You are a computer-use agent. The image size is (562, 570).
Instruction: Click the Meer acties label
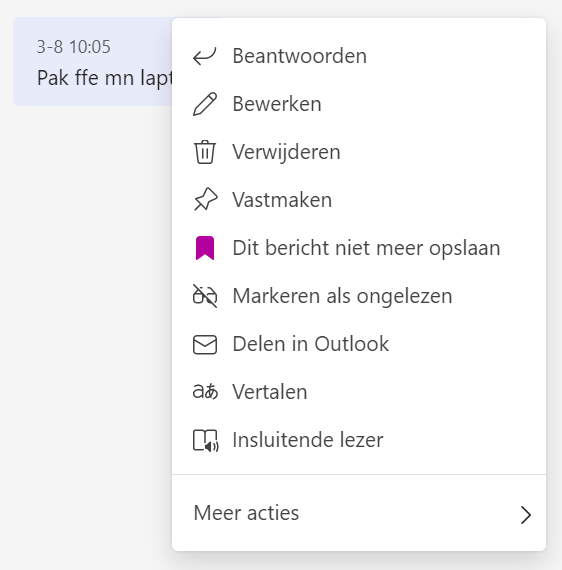coord(246,513)
